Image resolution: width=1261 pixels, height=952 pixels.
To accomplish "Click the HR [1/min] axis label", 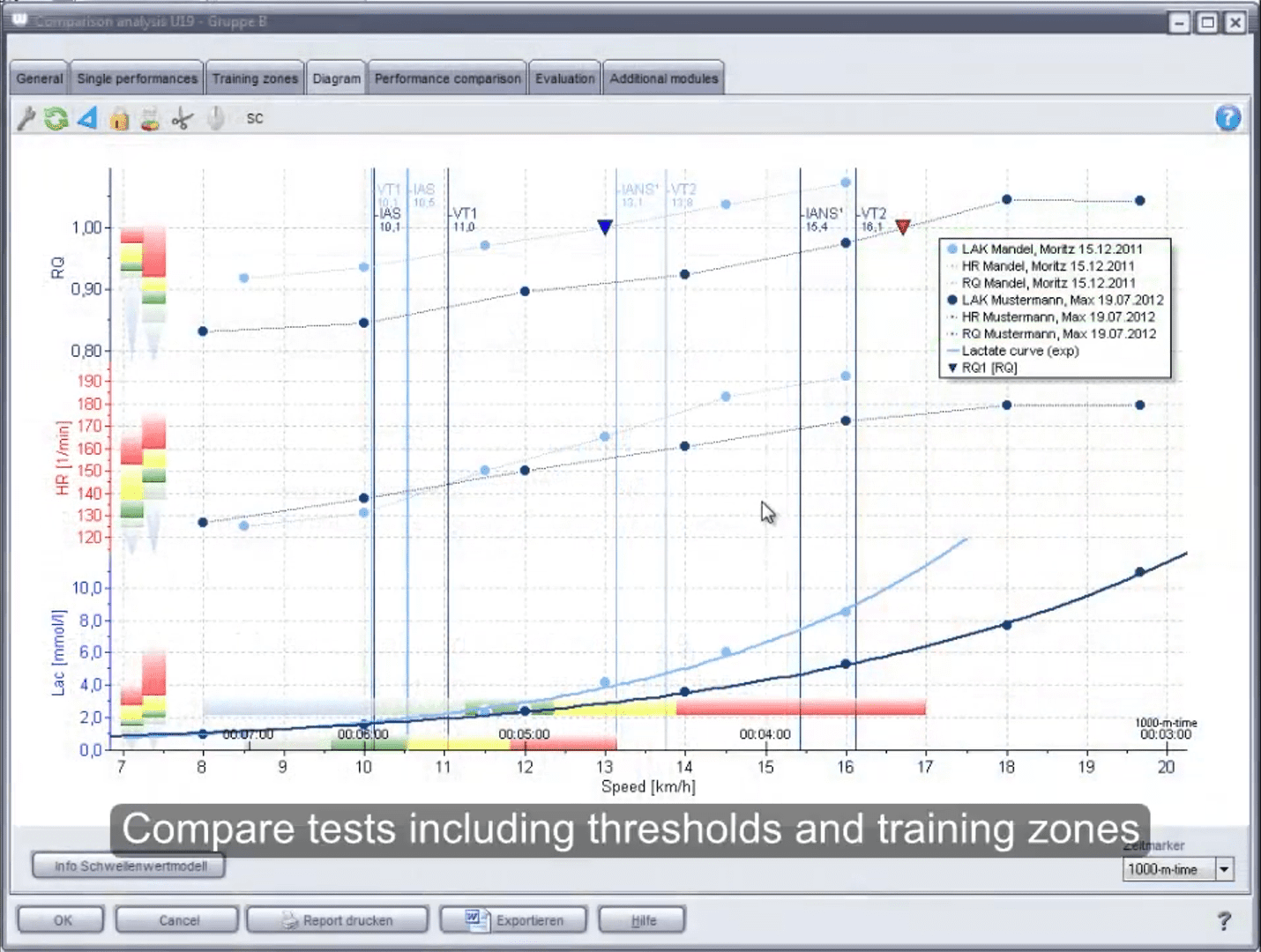I will (62, 457).
